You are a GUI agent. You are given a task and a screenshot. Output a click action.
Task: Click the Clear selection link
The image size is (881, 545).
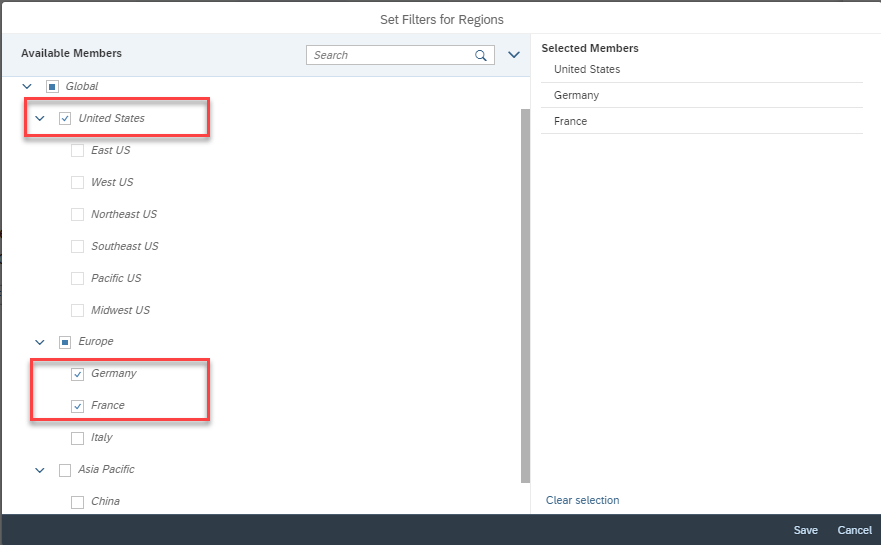tap(583, 500)
